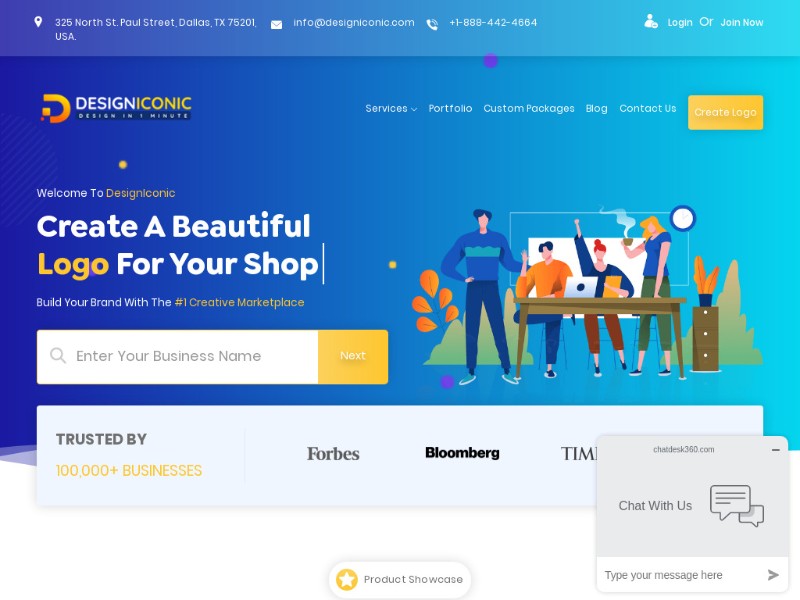The height and width of the screenshot is (600, 800).
Task: Click the Create Logo button
Action: pyautogui.click(x=725, y=112)
